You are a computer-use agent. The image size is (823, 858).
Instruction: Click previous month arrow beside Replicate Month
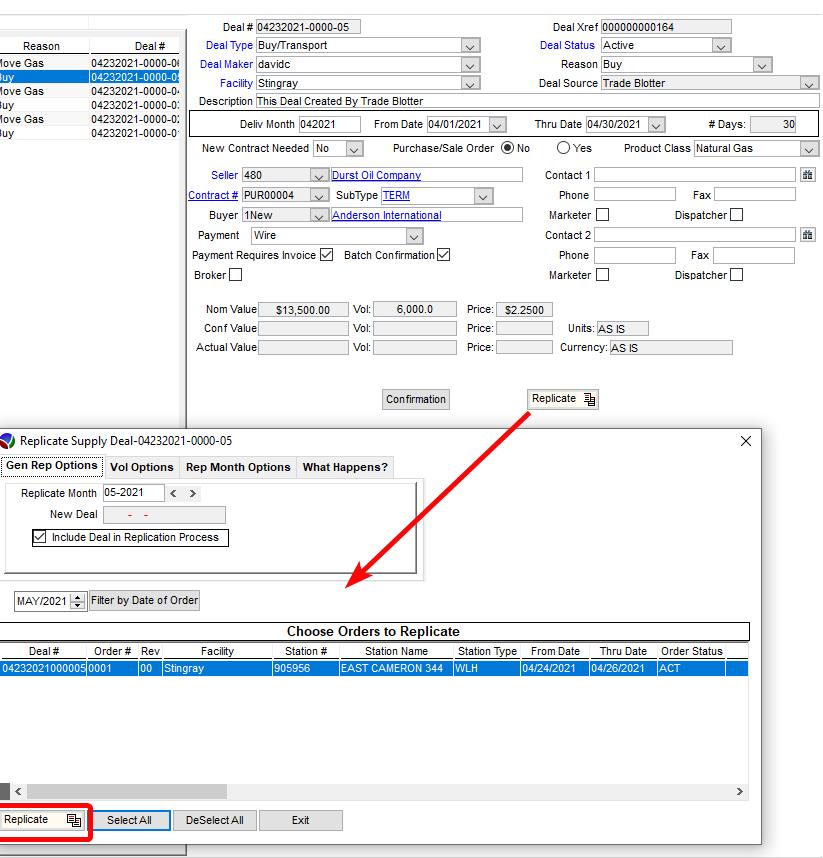point(173,493)
